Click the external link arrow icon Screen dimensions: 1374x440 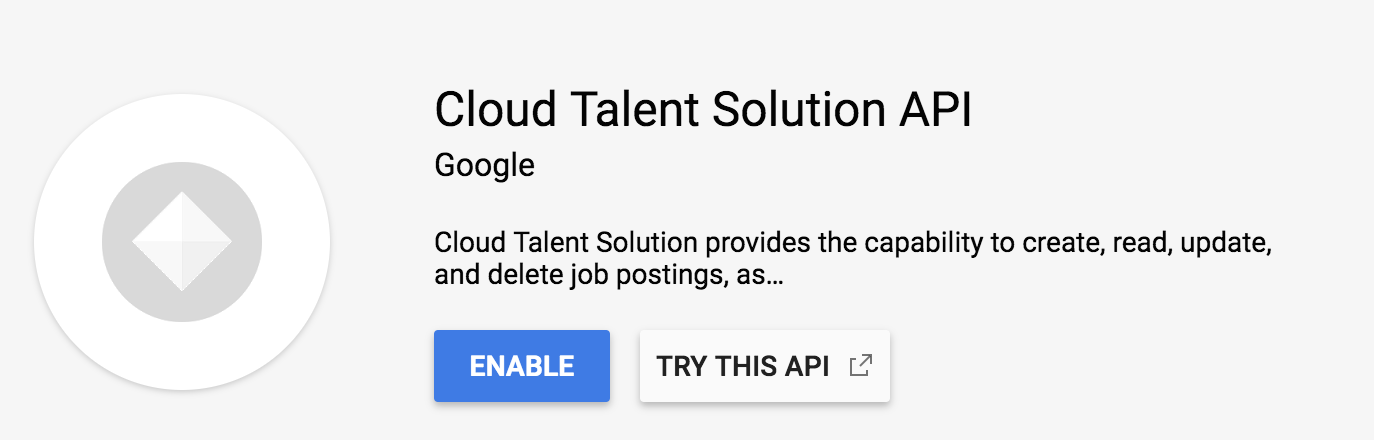coord(859,366)
